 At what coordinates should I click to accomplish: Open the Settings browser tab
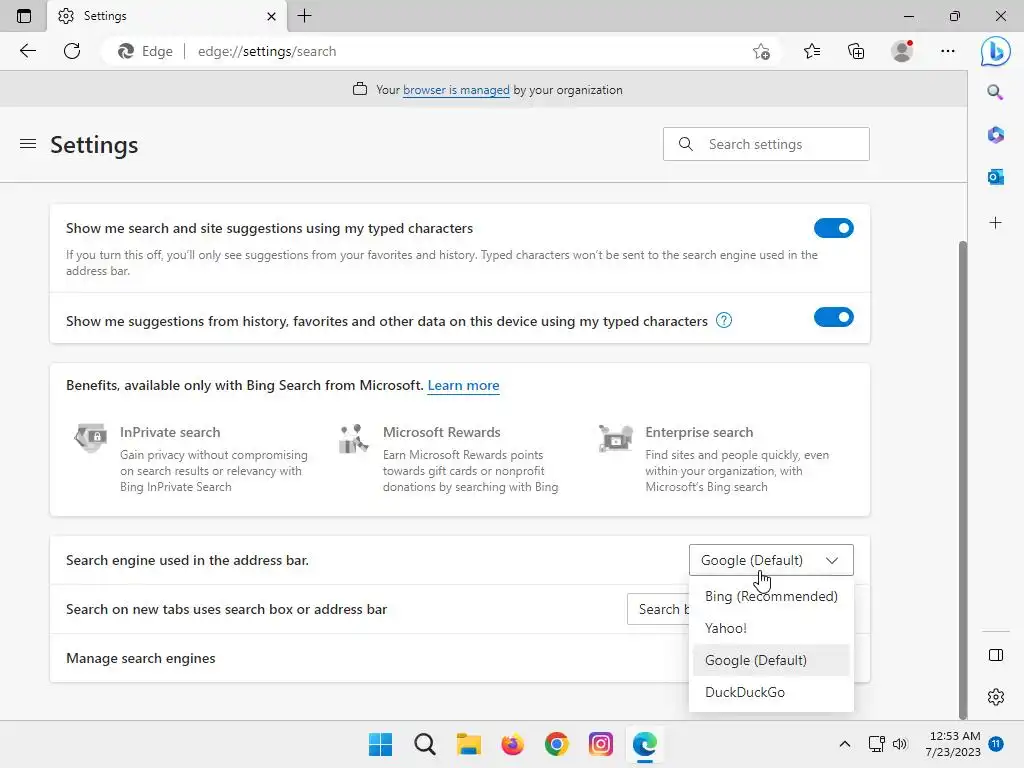(167, 16)
